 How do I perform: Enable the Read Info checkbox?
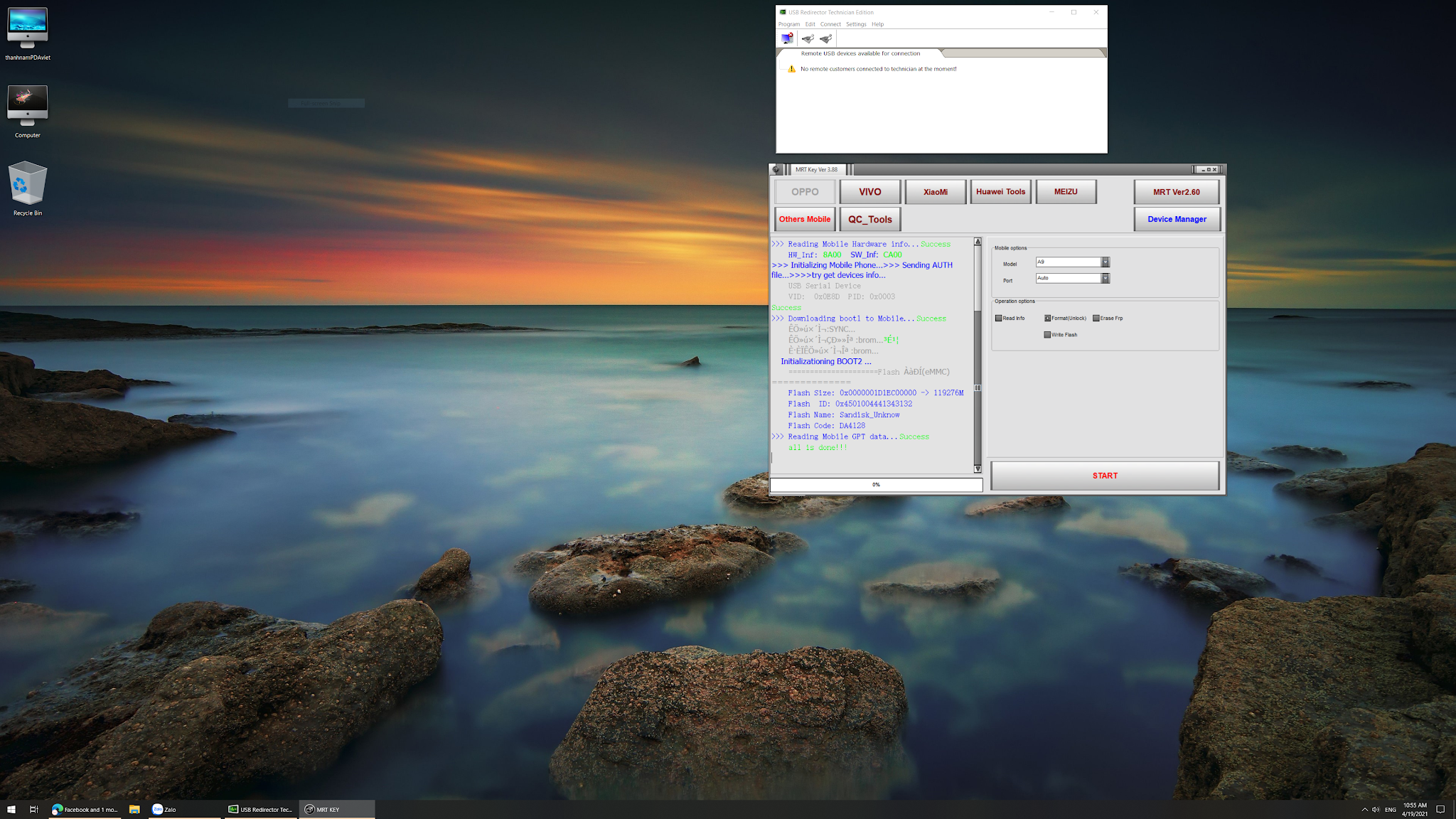point(998,318)
